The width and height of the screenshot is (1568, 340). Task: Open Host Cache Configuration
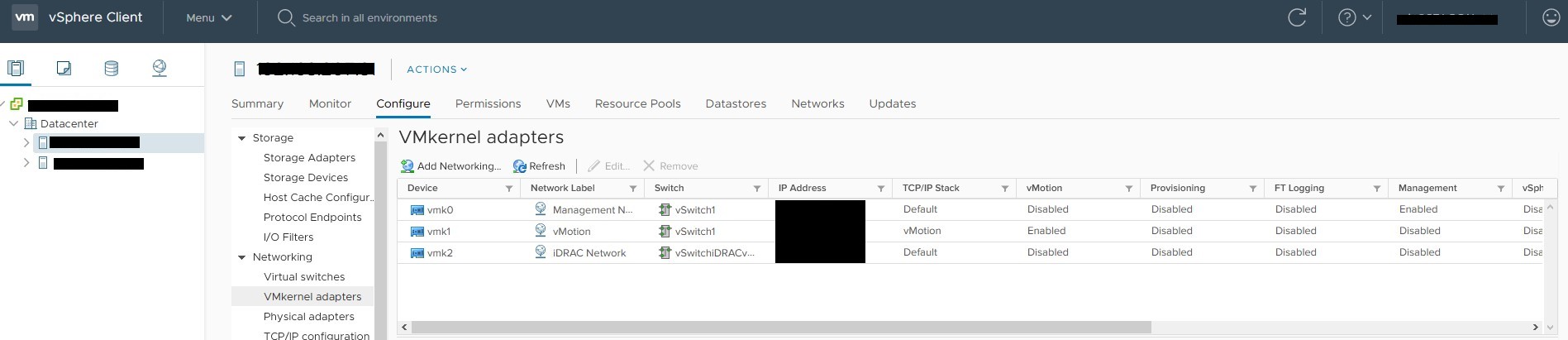(318, 197)
